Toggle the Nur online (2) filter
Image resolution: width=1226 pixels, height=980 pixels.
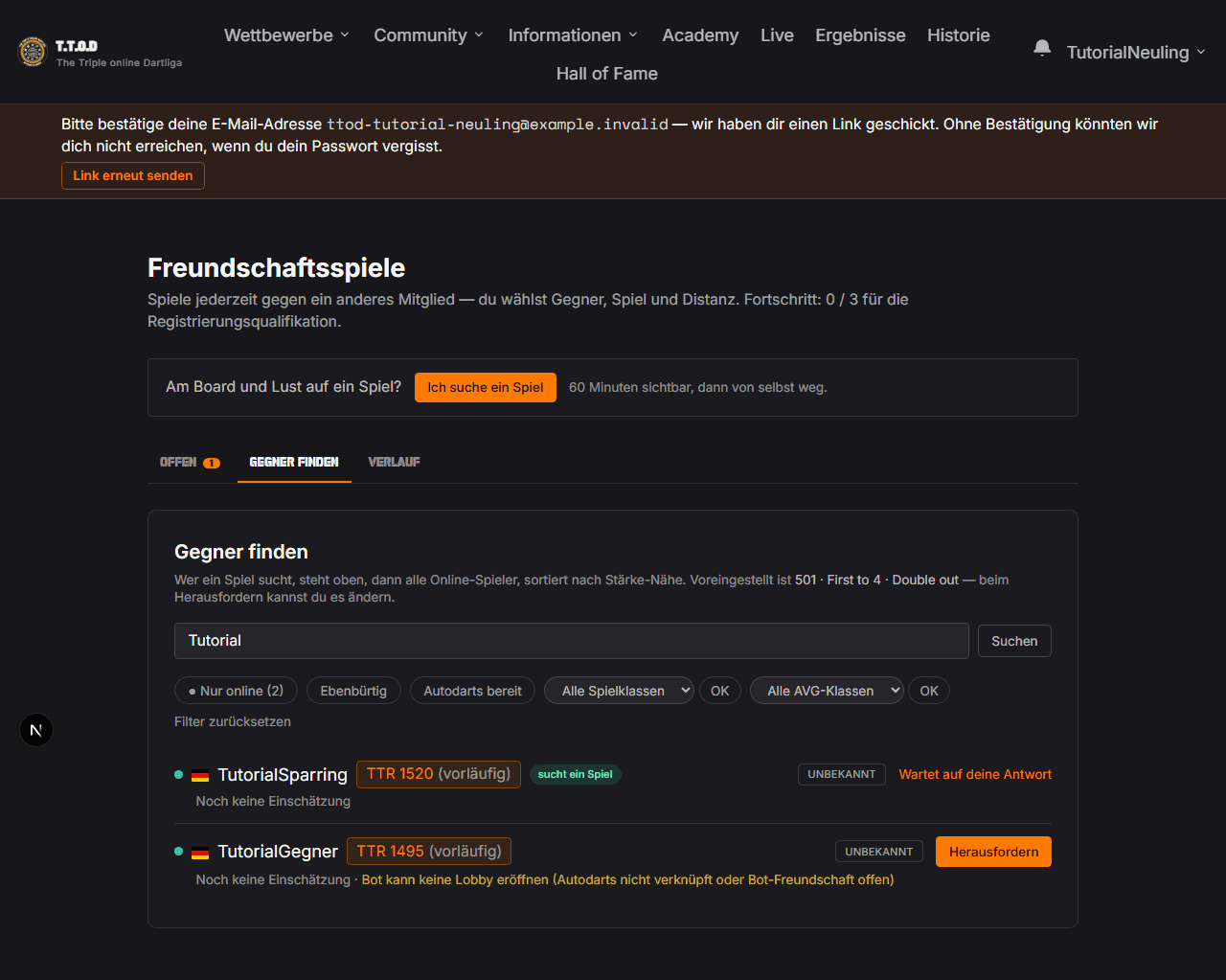click(x=237, y=691)
